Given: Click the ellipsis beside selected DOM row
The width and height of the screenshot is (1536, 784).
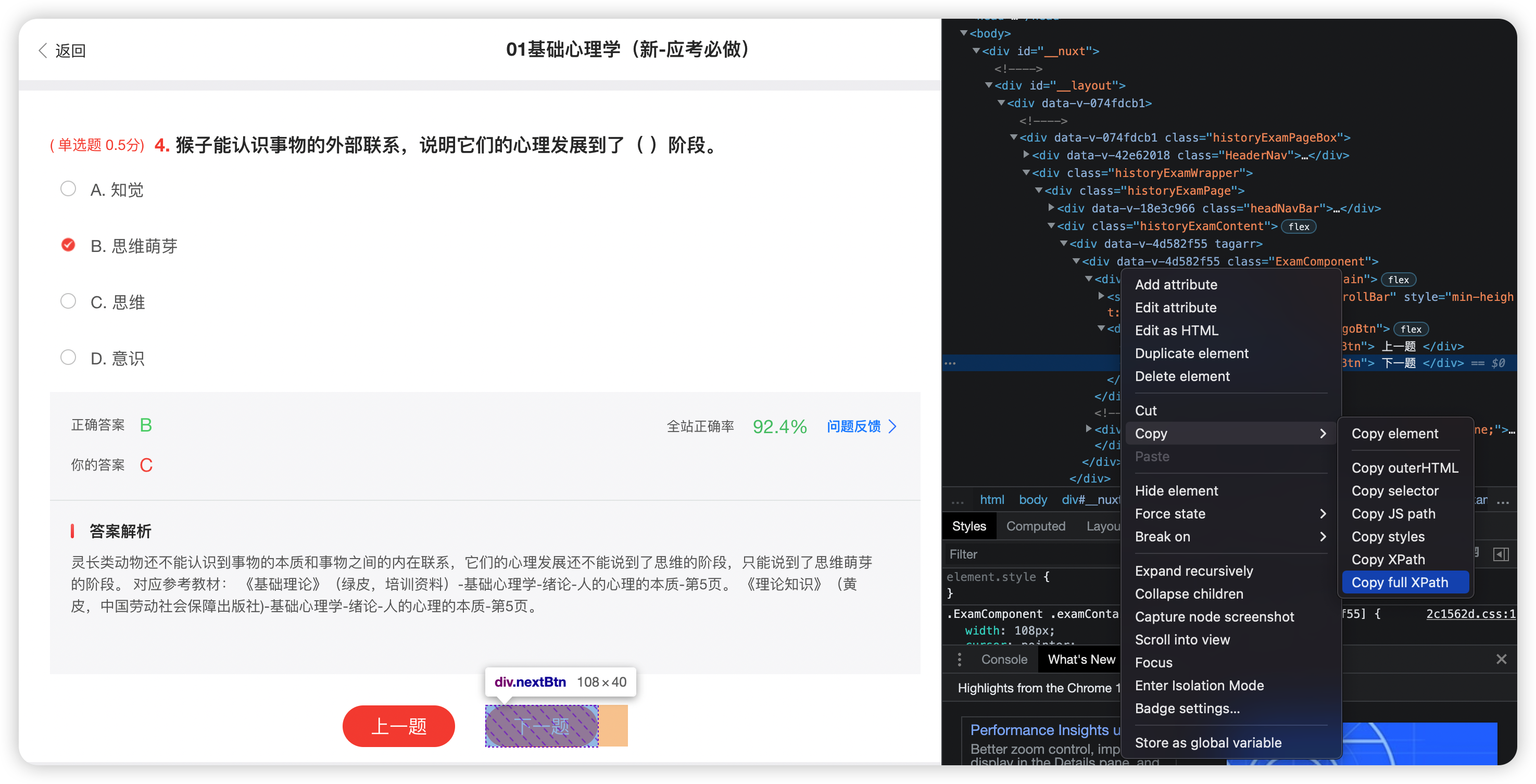Looking at the screenshot, I should [x=950, y=363].
